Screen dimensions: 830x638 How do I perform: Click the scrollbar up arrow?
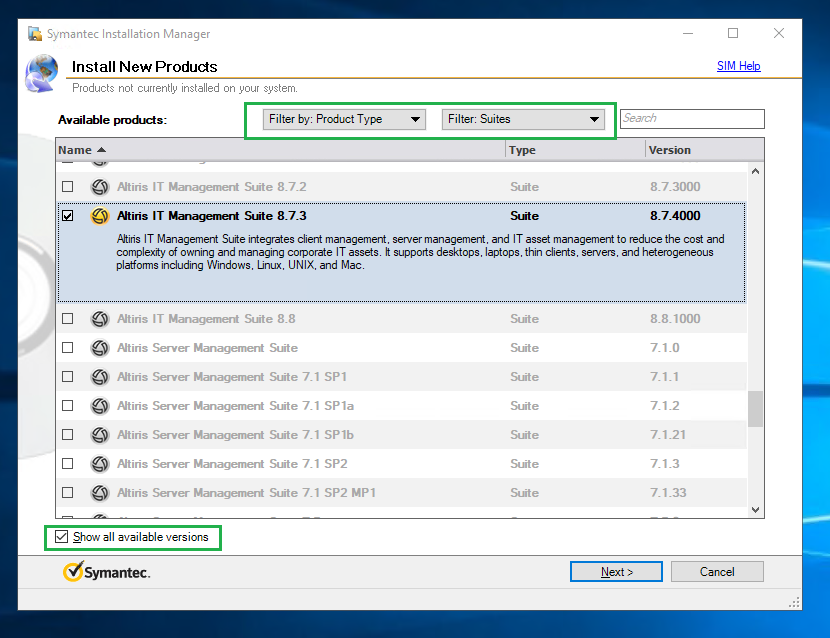tap(755, 171)
